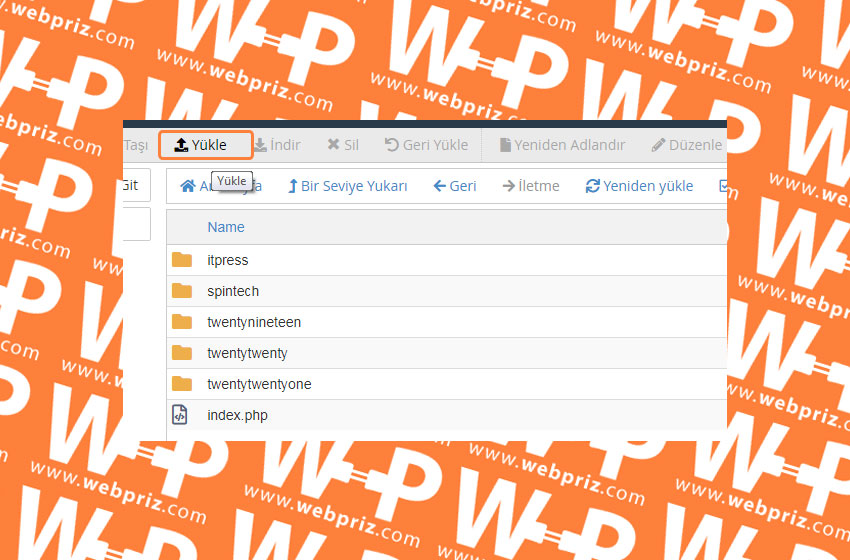Select the spintech folder name

tap(233, 292)
